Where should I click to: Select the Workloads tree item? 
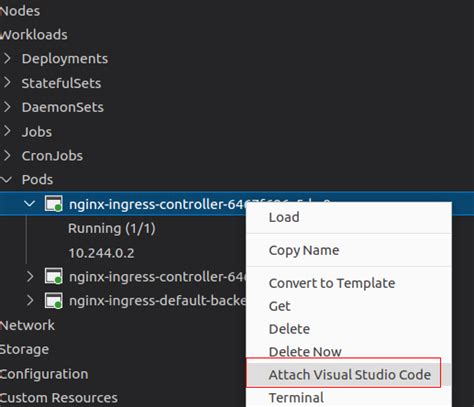pos(34,35)
